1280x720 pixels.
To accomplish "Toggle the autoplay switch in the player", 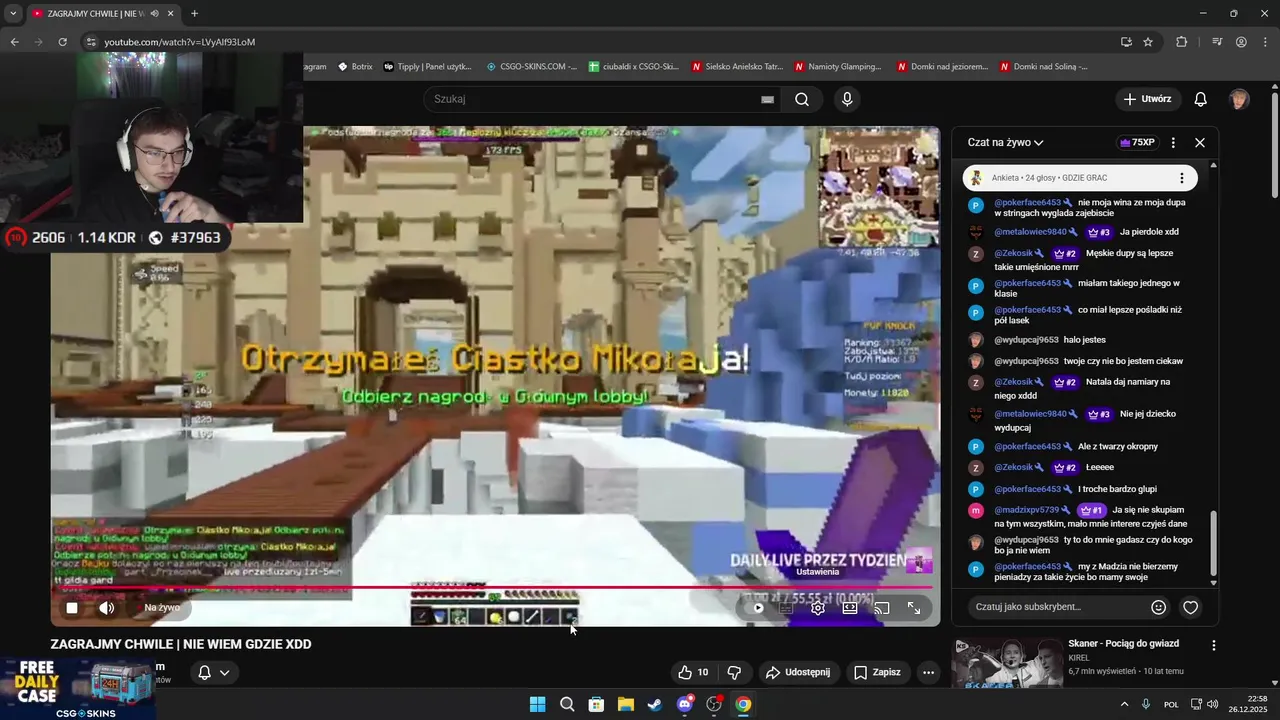I will tap(757, 608).
